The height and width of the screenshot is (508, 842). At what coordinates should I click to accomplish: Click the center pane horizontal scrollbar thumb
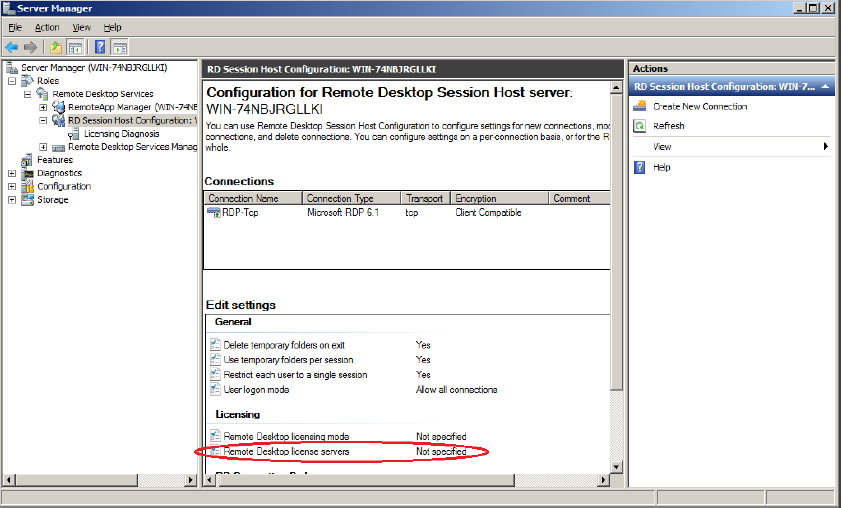tap(365, 480)
